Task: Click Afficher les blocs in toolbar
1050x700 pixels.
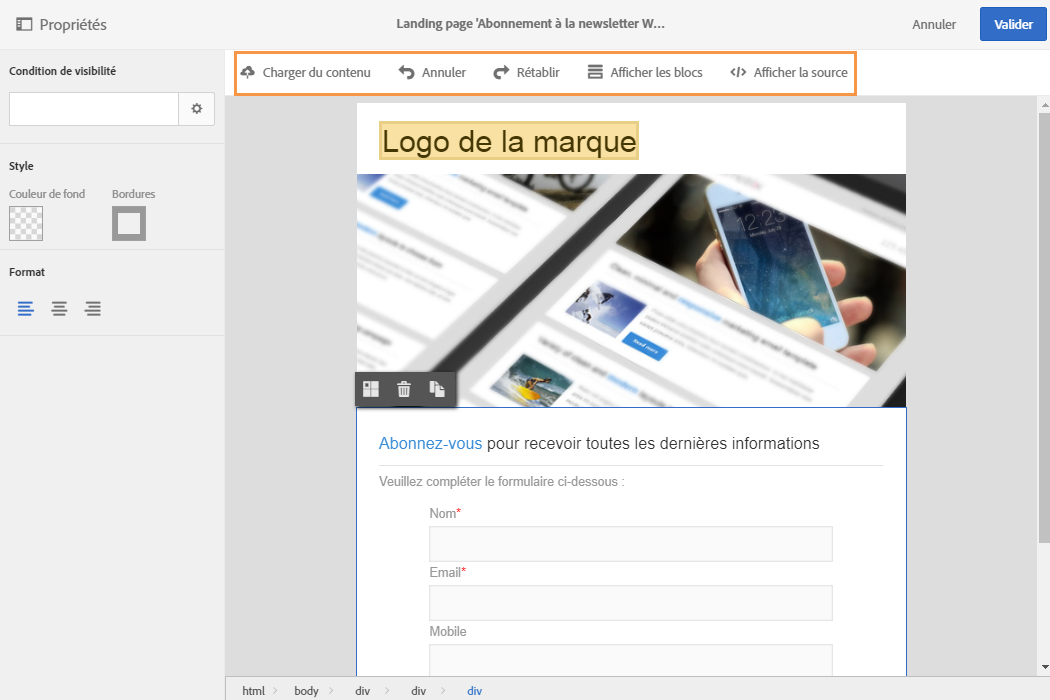Action: (645, 72)
